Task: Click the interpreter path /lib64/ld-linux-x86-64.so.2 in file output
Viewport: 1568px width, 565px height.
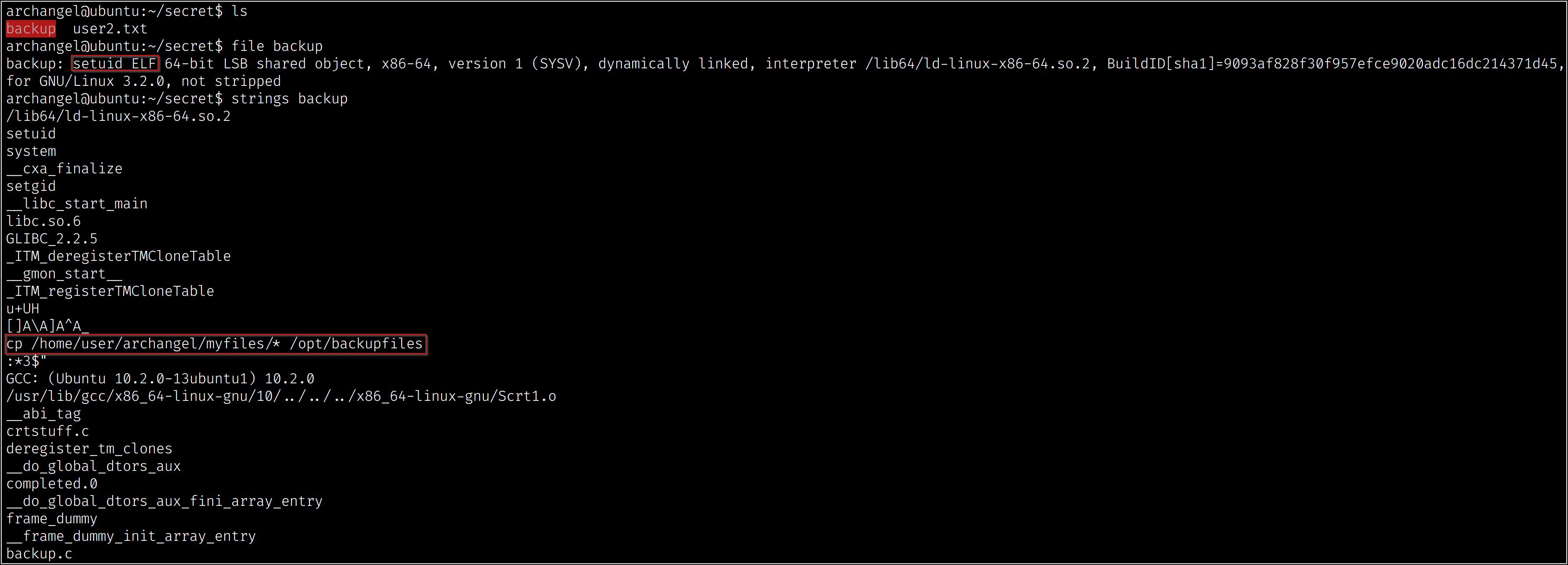Action: click(x=977, y=63)
